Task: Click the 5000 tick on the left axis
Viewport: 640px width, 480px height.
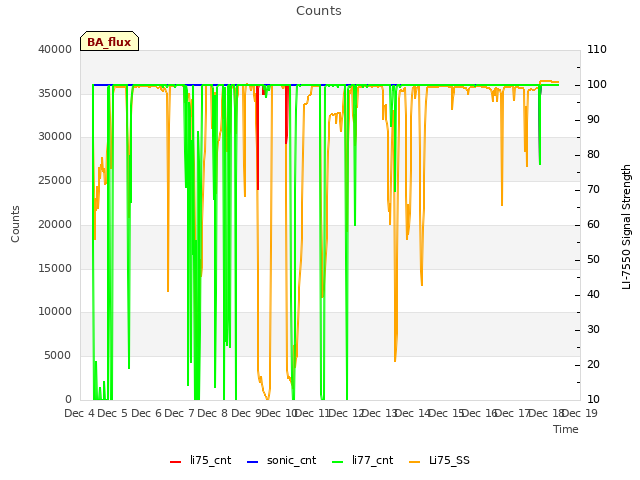Action: (x=58, y=356)
